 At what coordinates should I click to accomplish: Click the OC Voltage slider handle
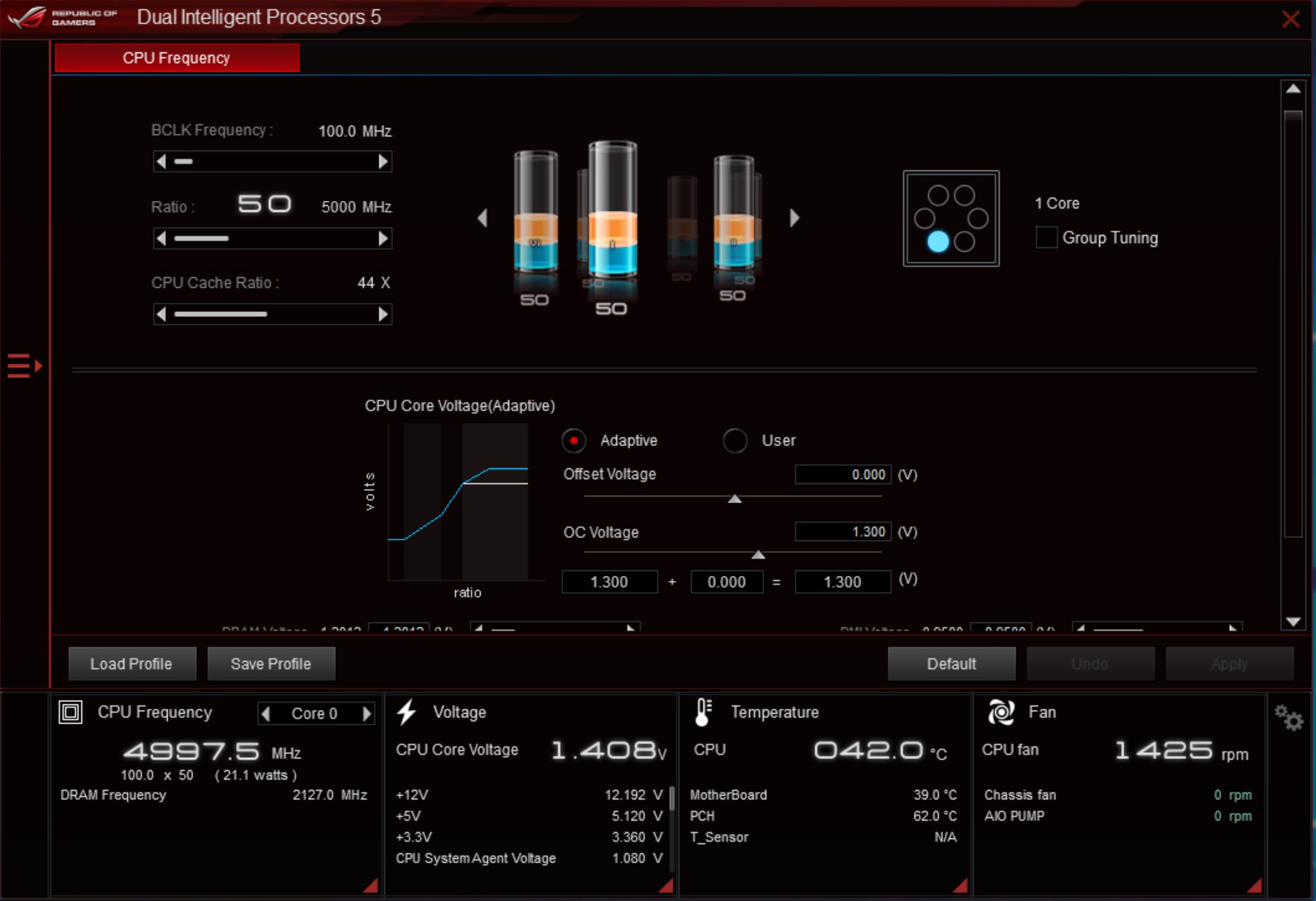pos(758,554)
